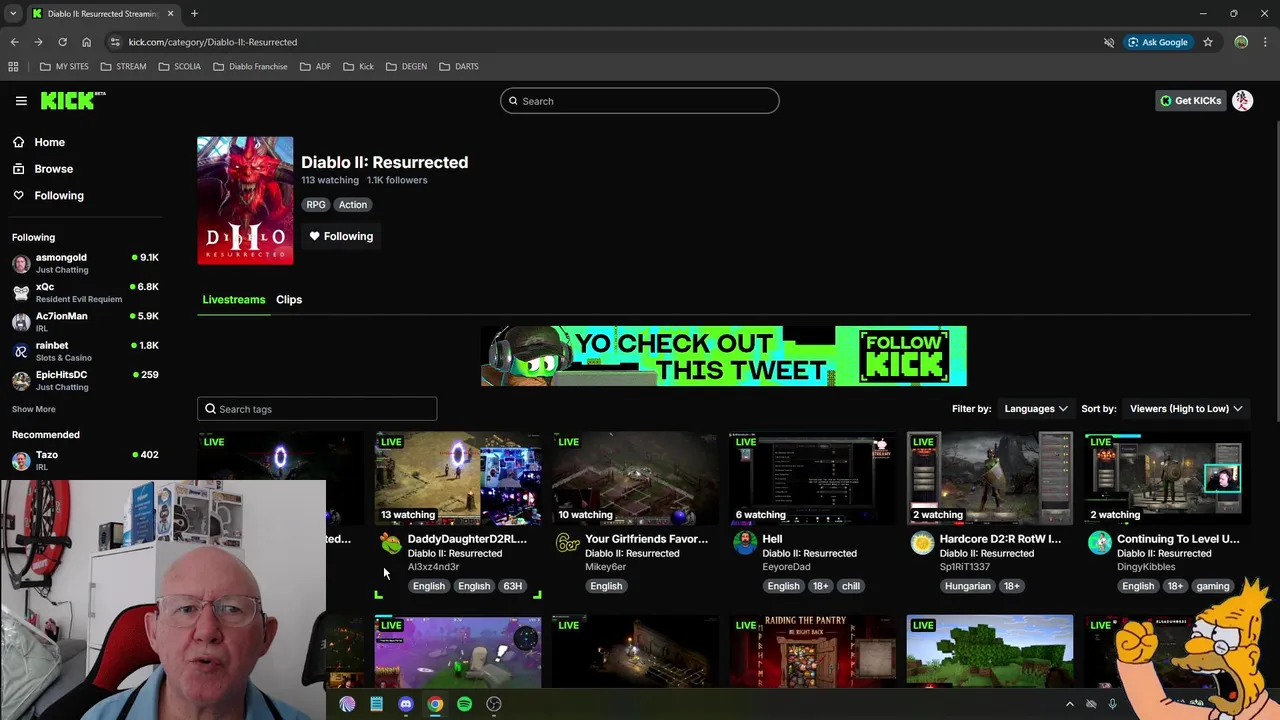
Task: Open xQc channel in Following list
Action: [85, 292]
